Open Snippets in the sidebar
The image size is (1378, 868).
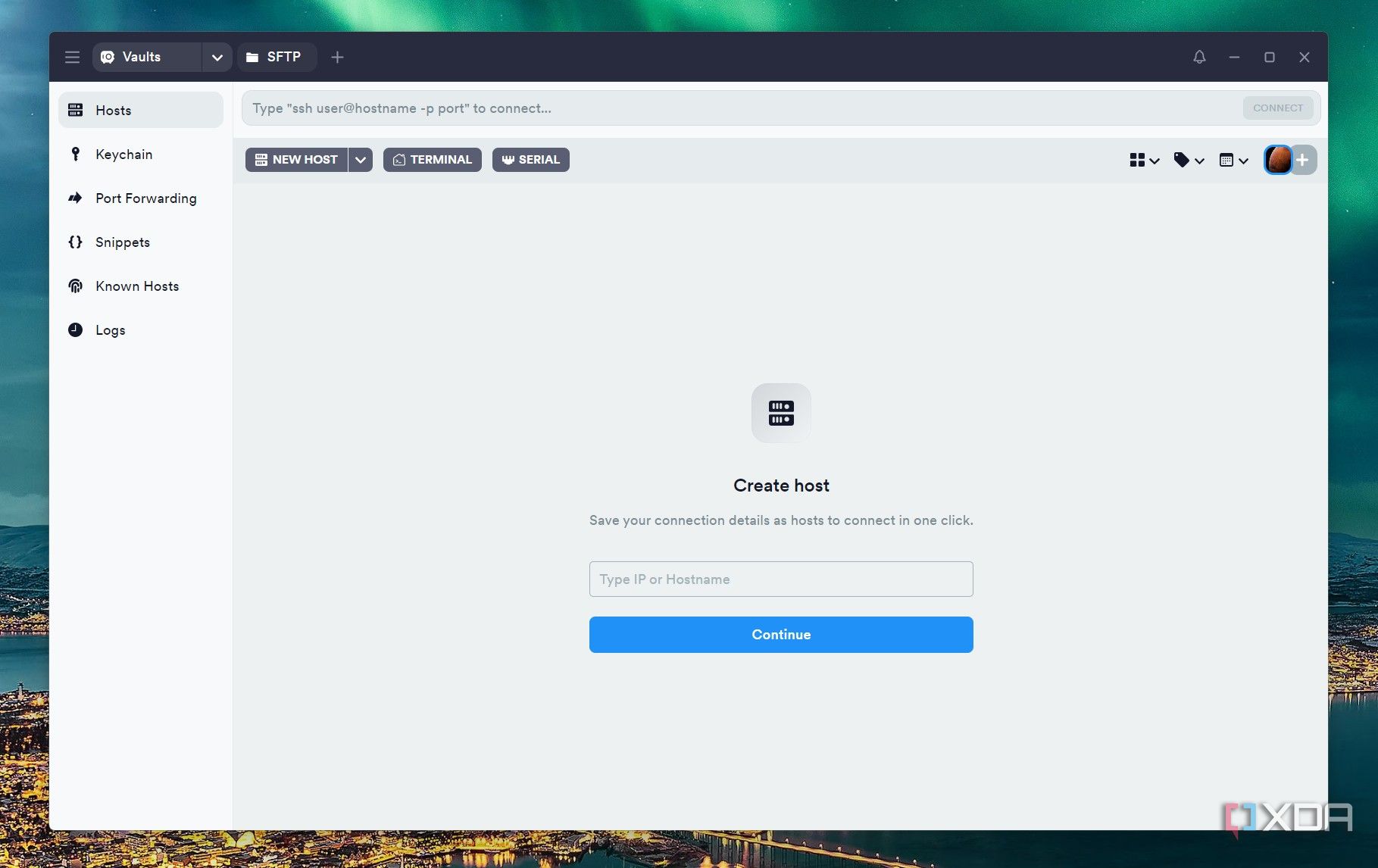click(141, 242)
